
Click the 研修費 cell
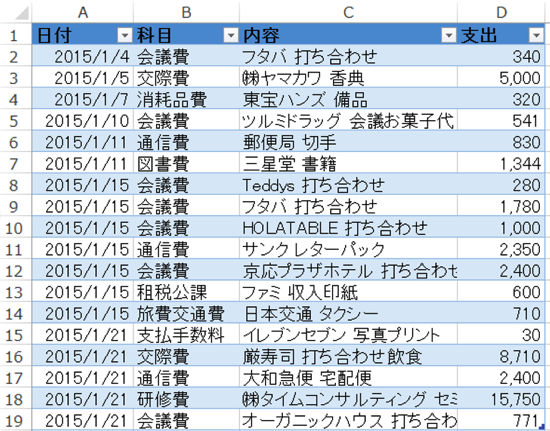click(x=187, y=399)
